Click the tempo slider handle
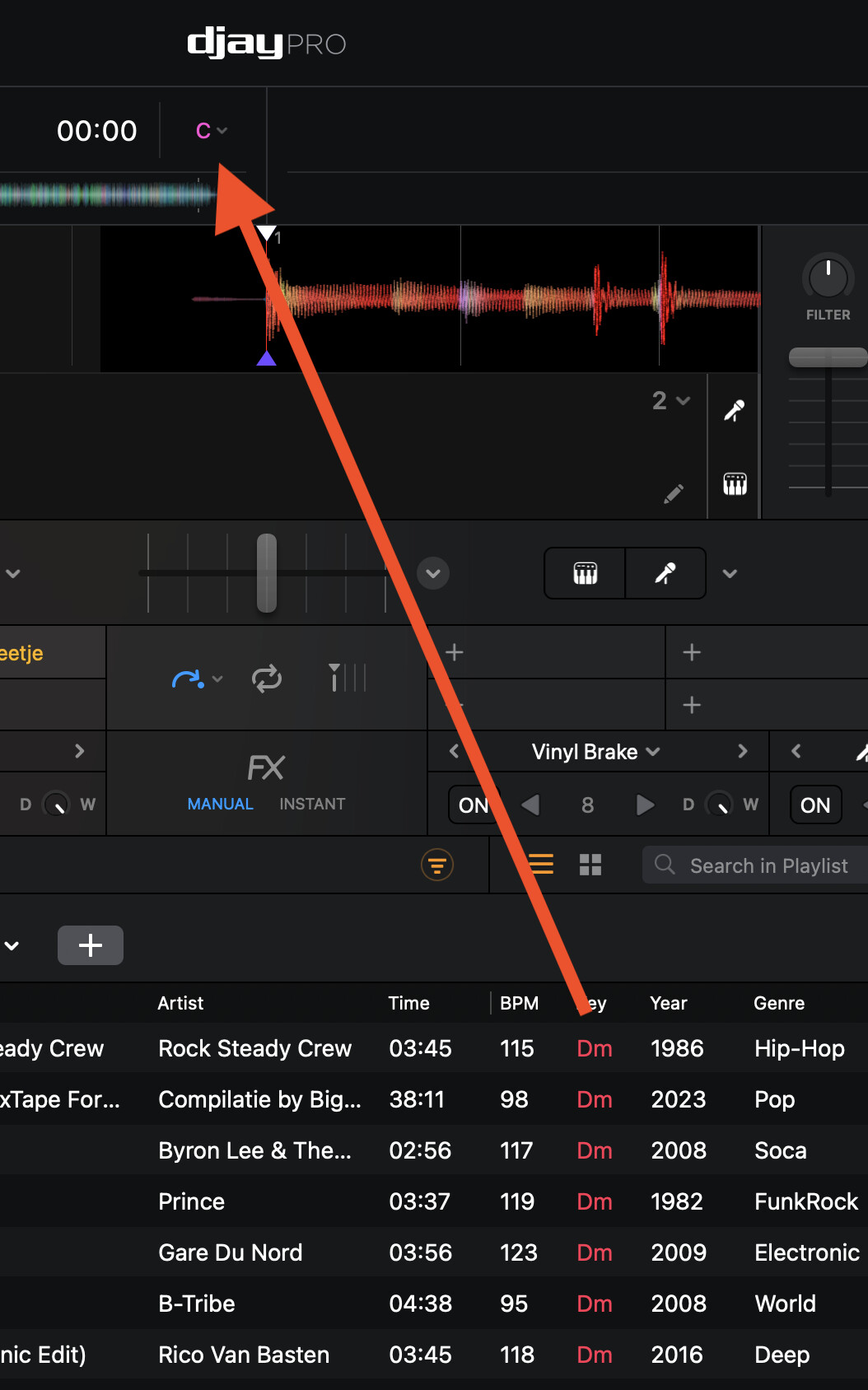This screenshot has height=1390, width=868. tap(266, 572)
